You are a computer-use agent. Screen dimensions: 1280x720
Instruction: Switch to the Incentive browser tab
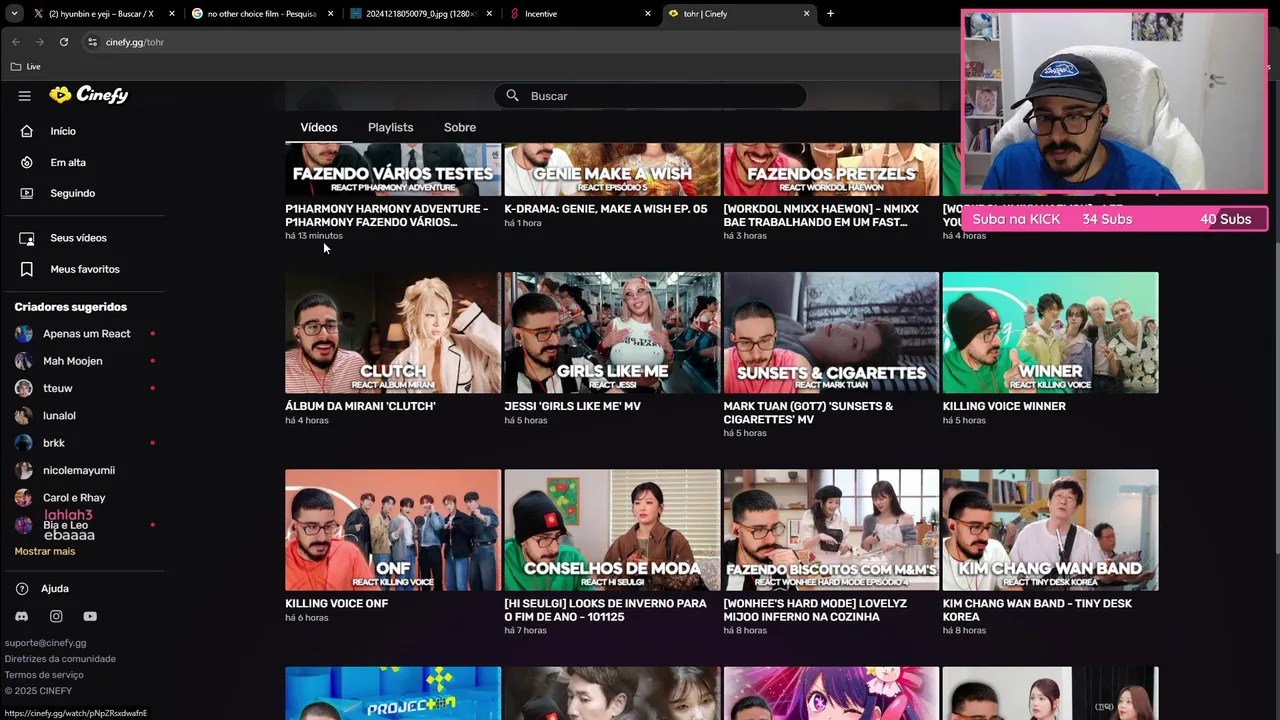click(580, 14)
